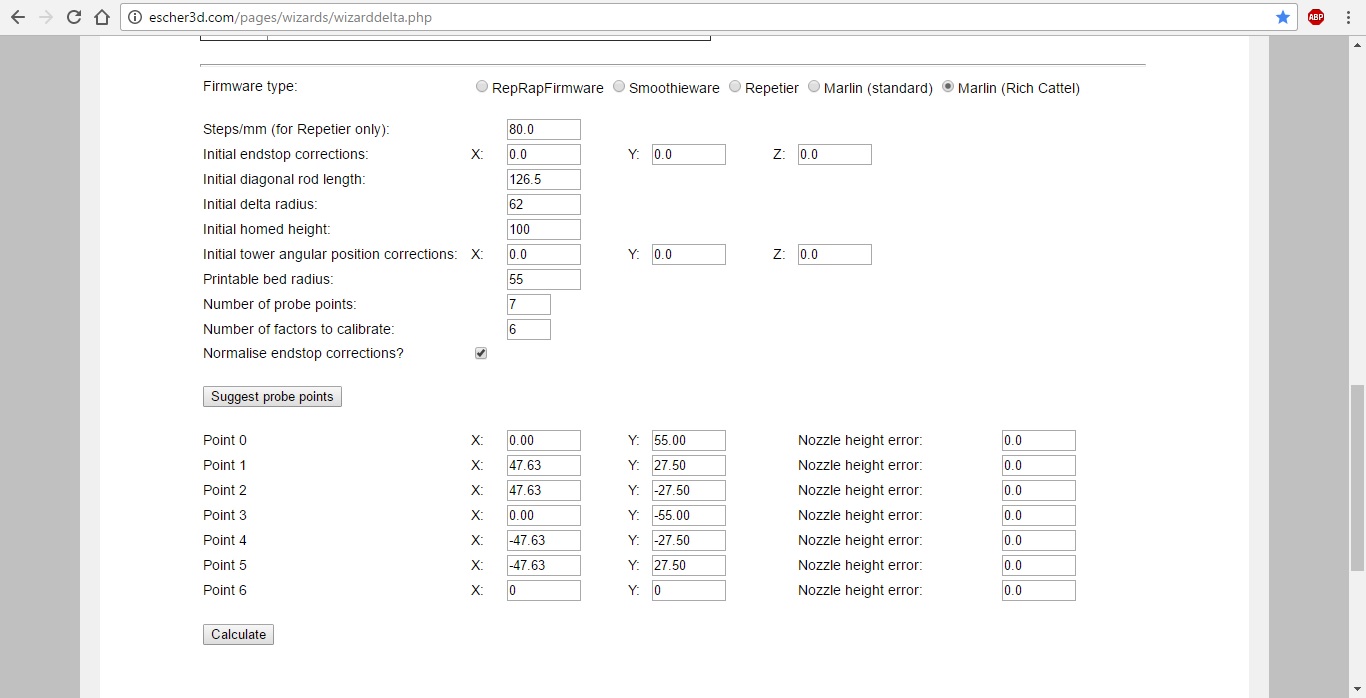This screenshot has height=698, width=1366.
Task: Edit Point 3 X coordinate field
Action: pyautogui.click(x=544, y=516)
